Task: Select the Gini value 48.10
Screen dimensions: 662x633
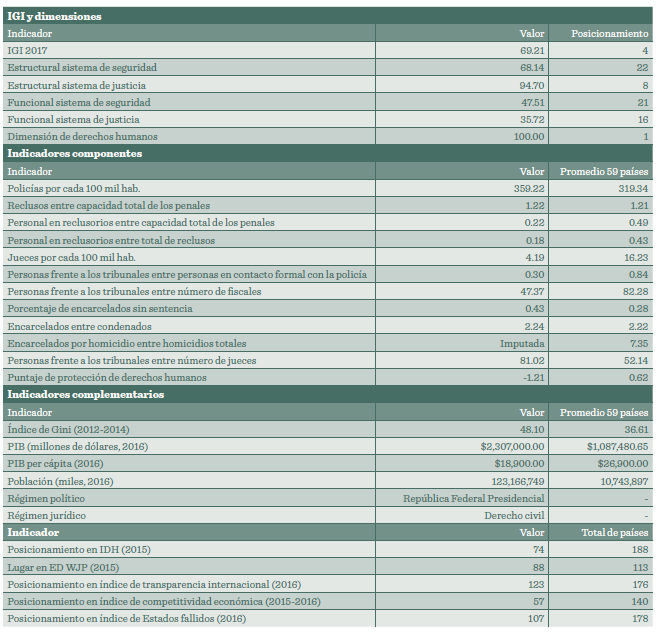Action: [532, 429]
